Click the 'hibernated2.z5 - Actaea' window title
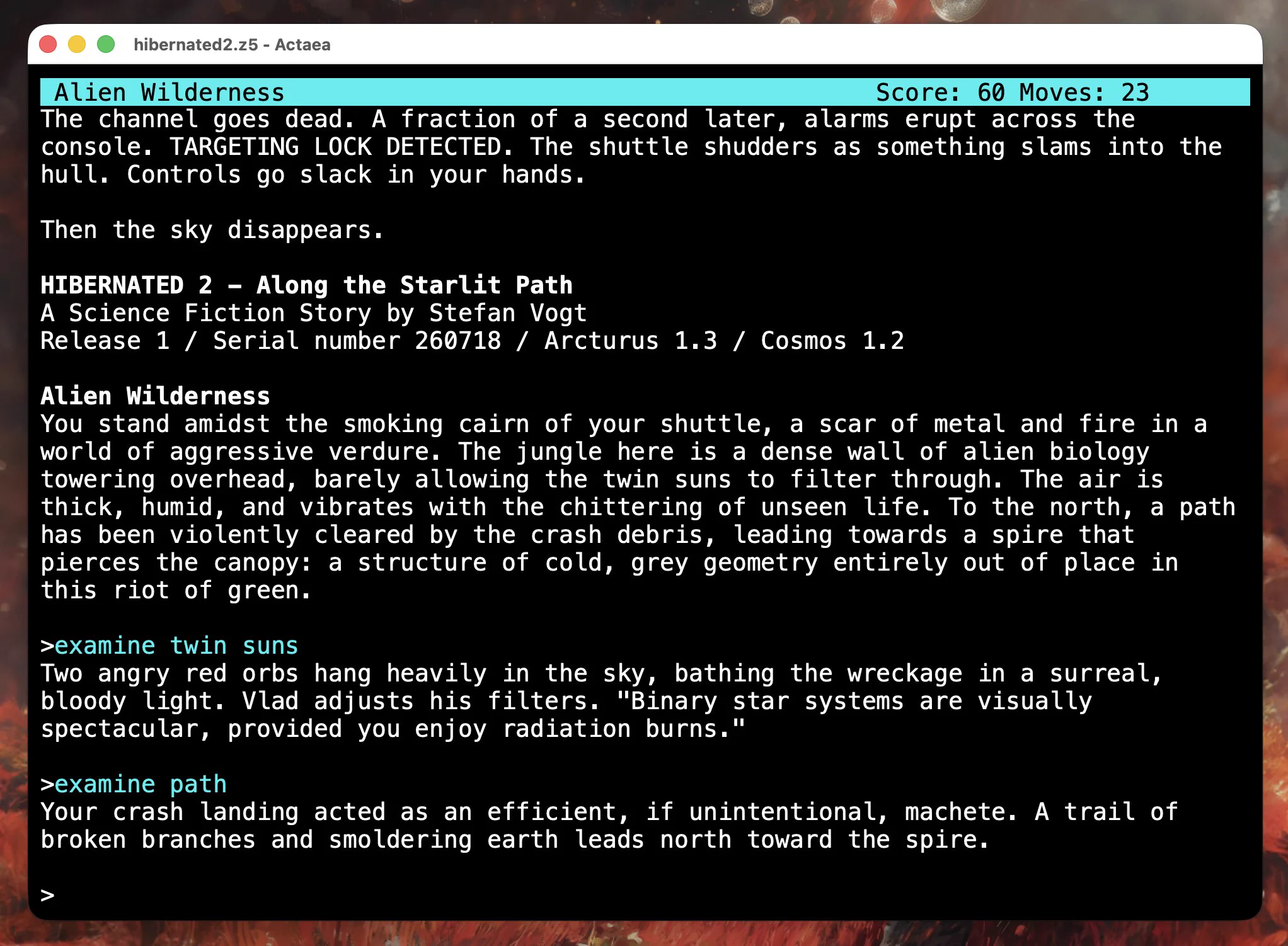The image size is (1288, 946). 232,45
